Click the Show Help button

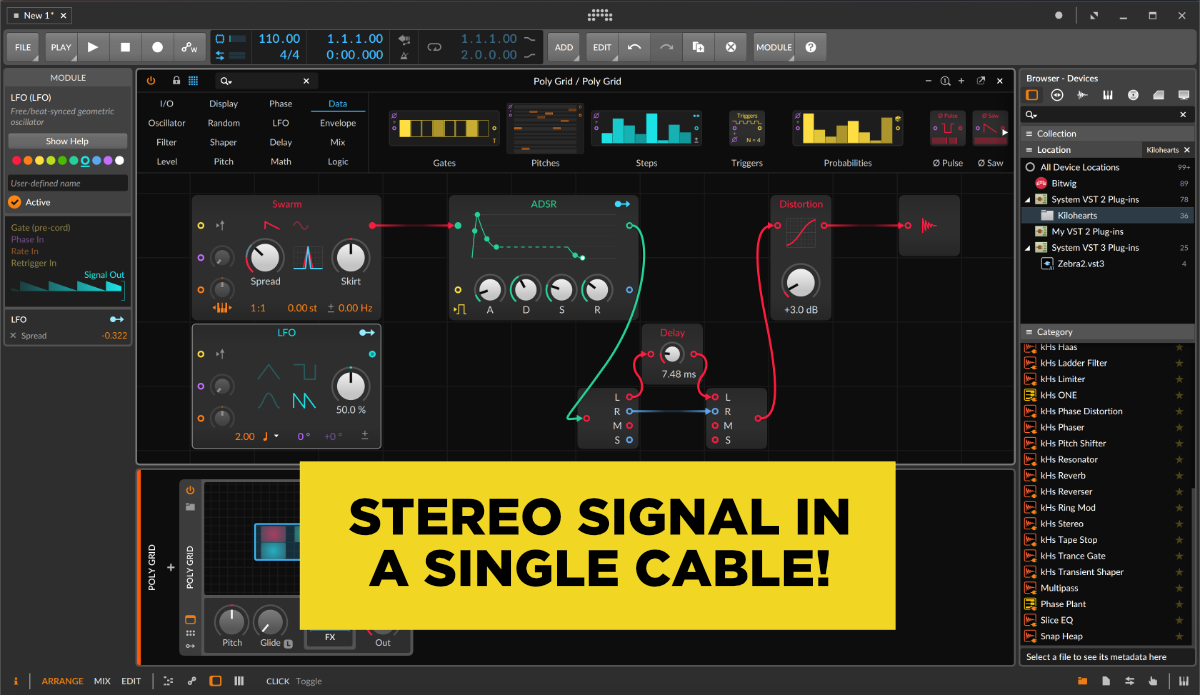[x=68, y=141]
